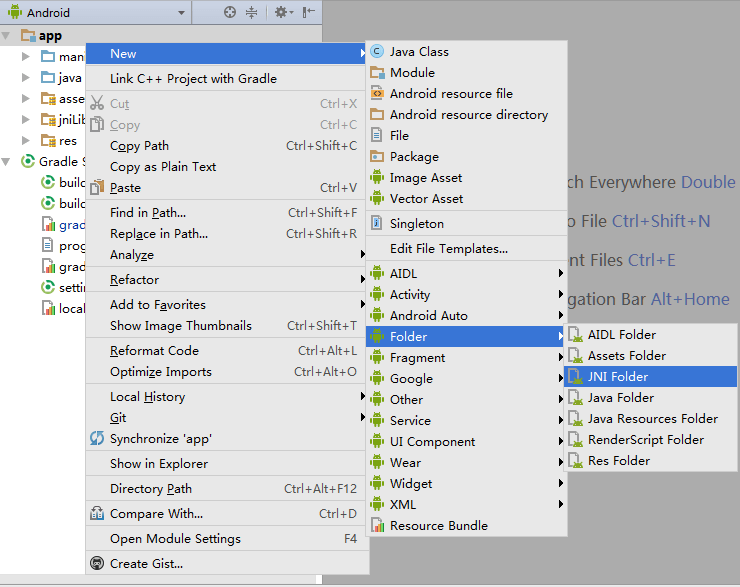Expand the res folder arrow
Viewport: 740px width, 587px height.
(x=26, y=141)
